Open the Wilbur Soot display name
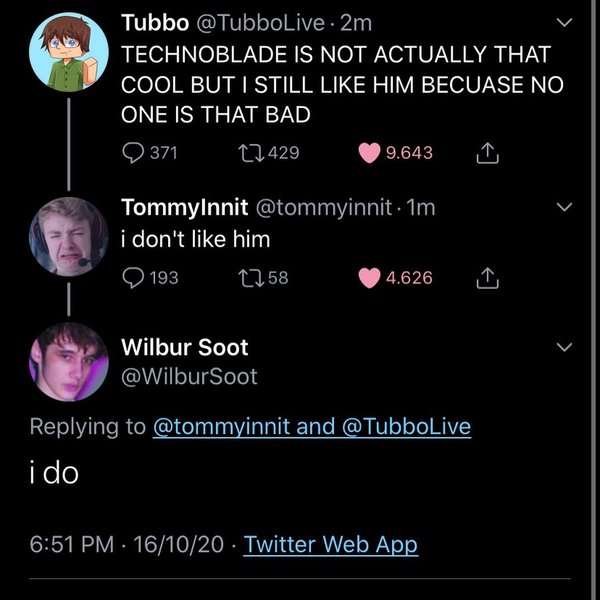600x600 pixels. click(x=184, y=348)
